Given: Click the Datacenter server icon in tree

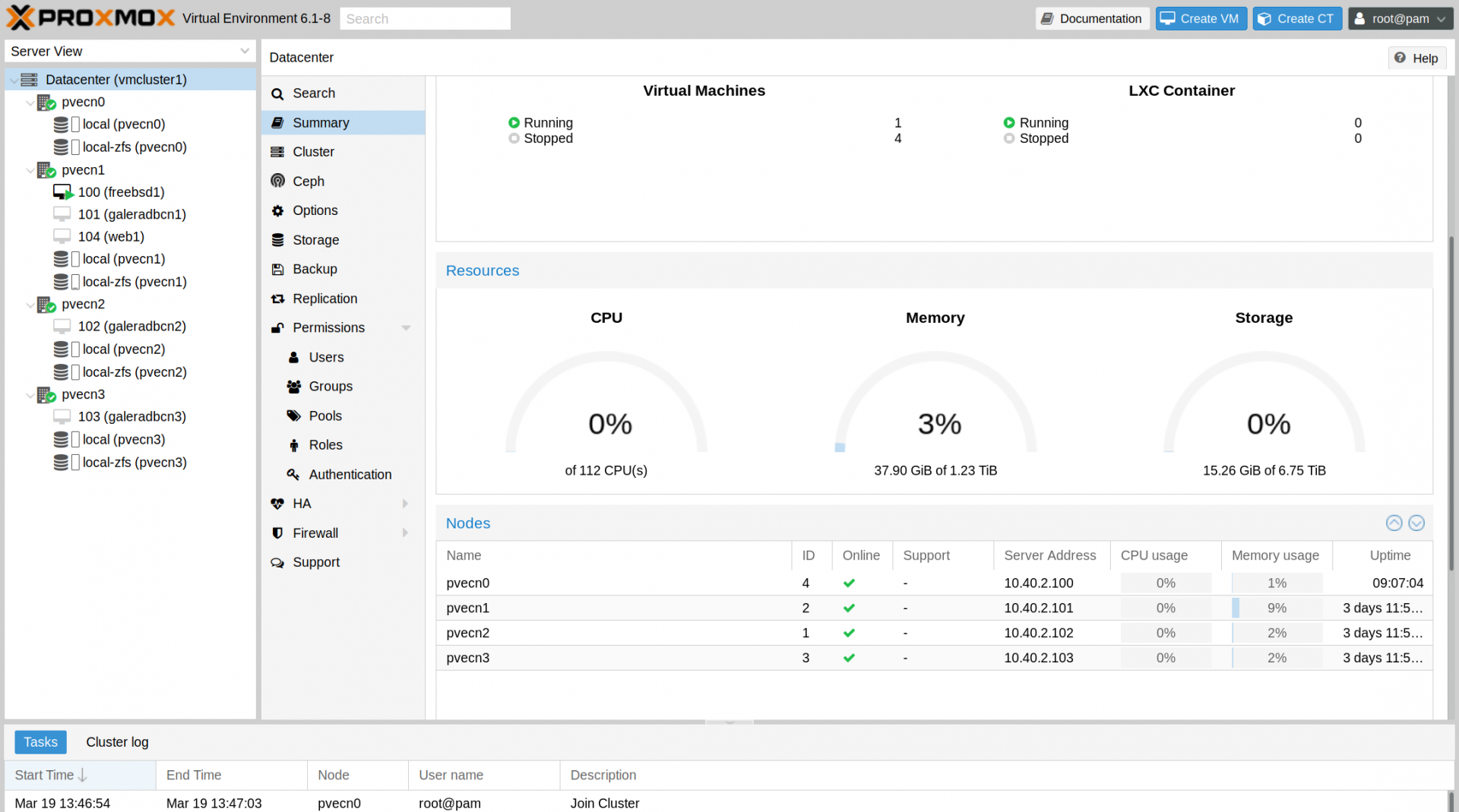Looking at the screenshot, I should 30,80.
